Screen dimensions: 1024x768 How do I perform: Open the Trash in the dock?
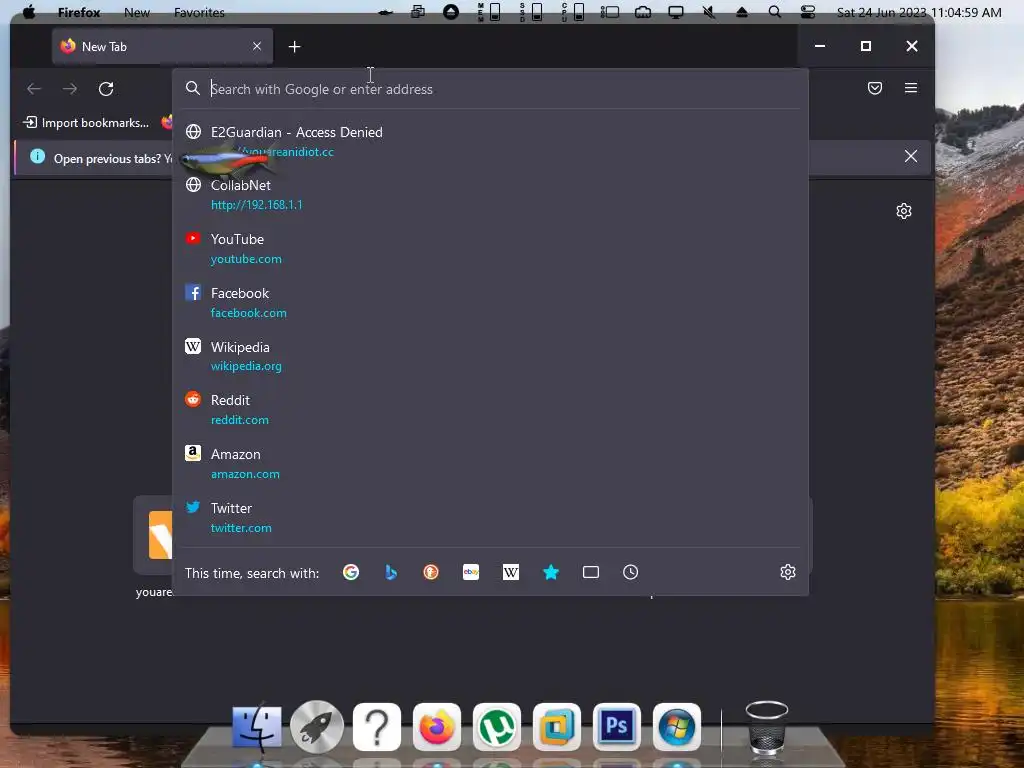[767, 728]
